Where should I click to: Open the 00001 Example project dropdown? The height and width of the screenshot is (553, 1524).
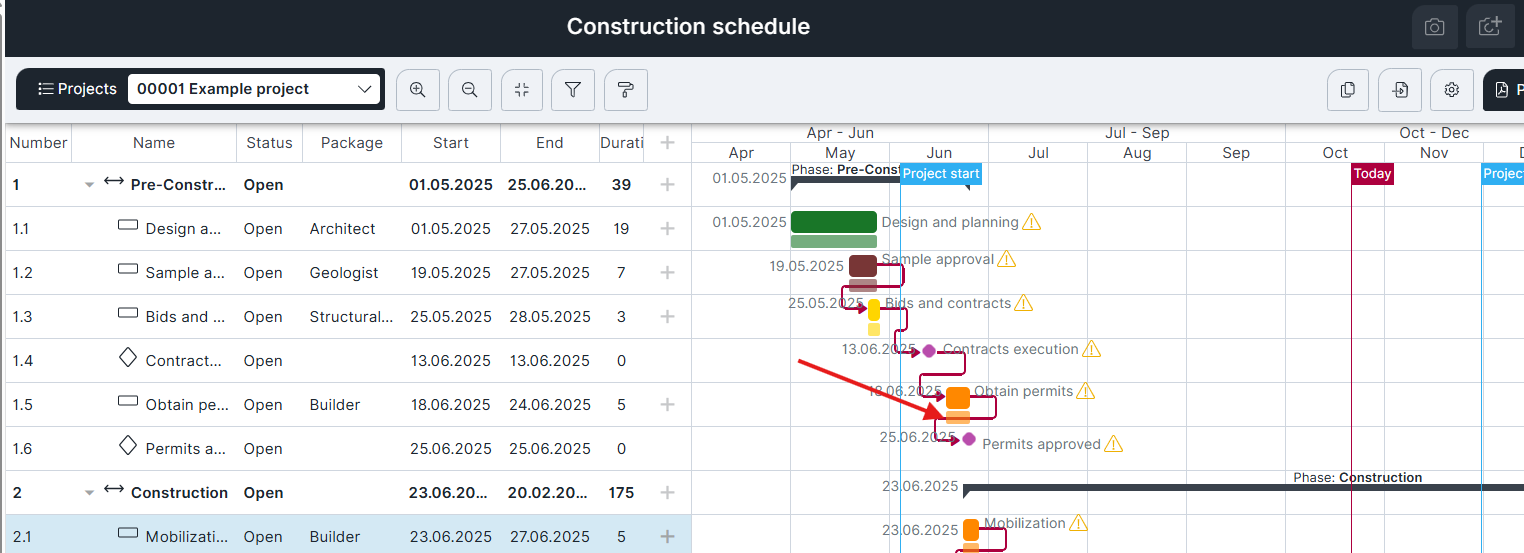[x=254, y=89]
